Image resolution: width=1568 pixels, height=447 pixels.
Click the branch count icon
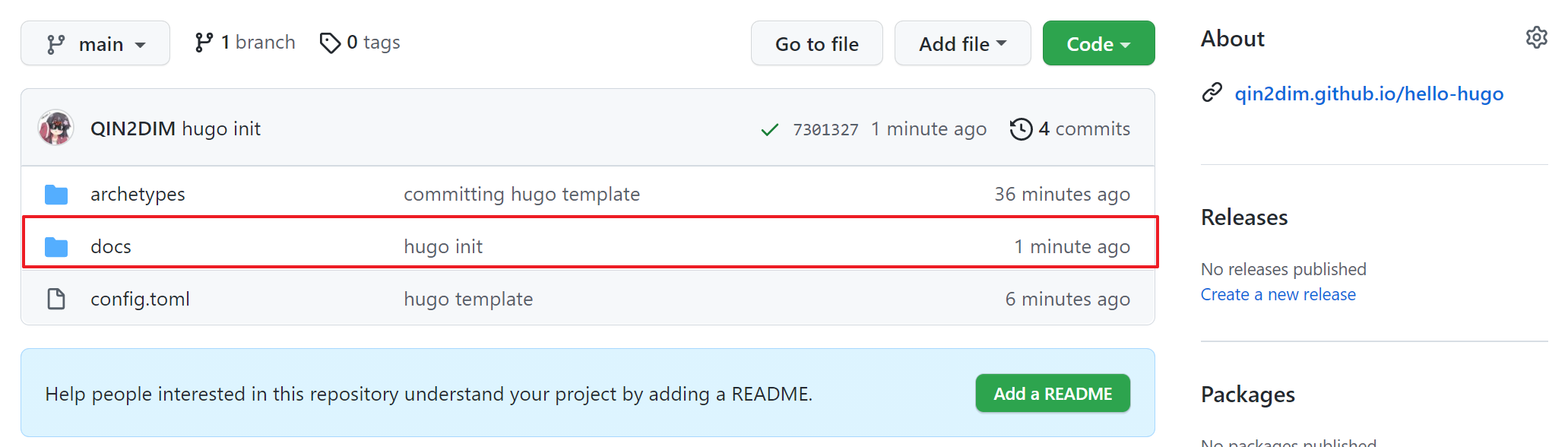click(204, 43)
